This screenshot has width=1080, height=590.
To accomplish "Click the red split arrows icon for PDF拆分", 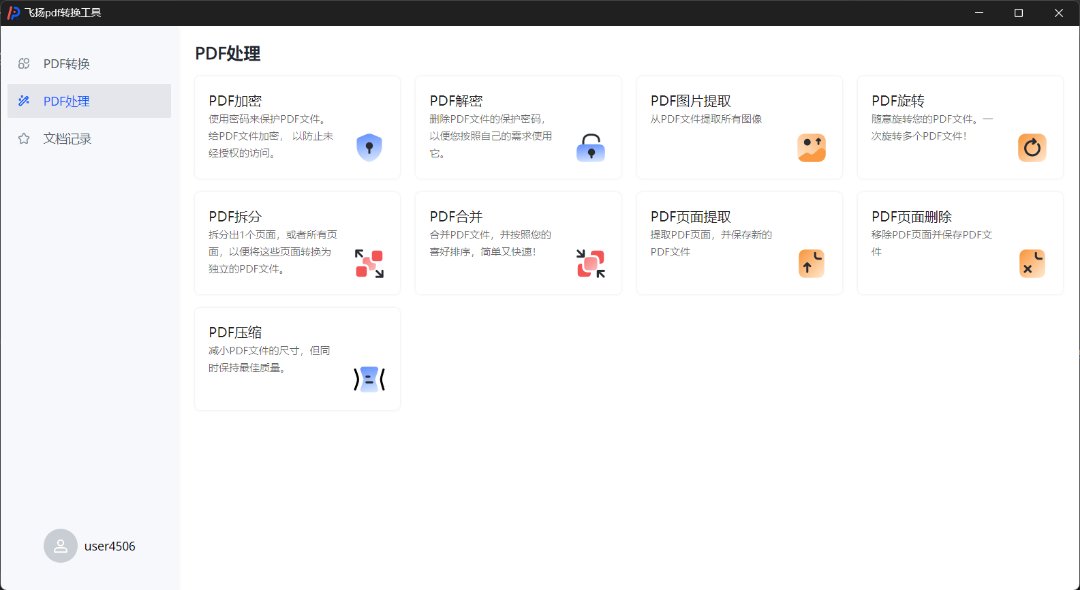I will tap(369, 264).
